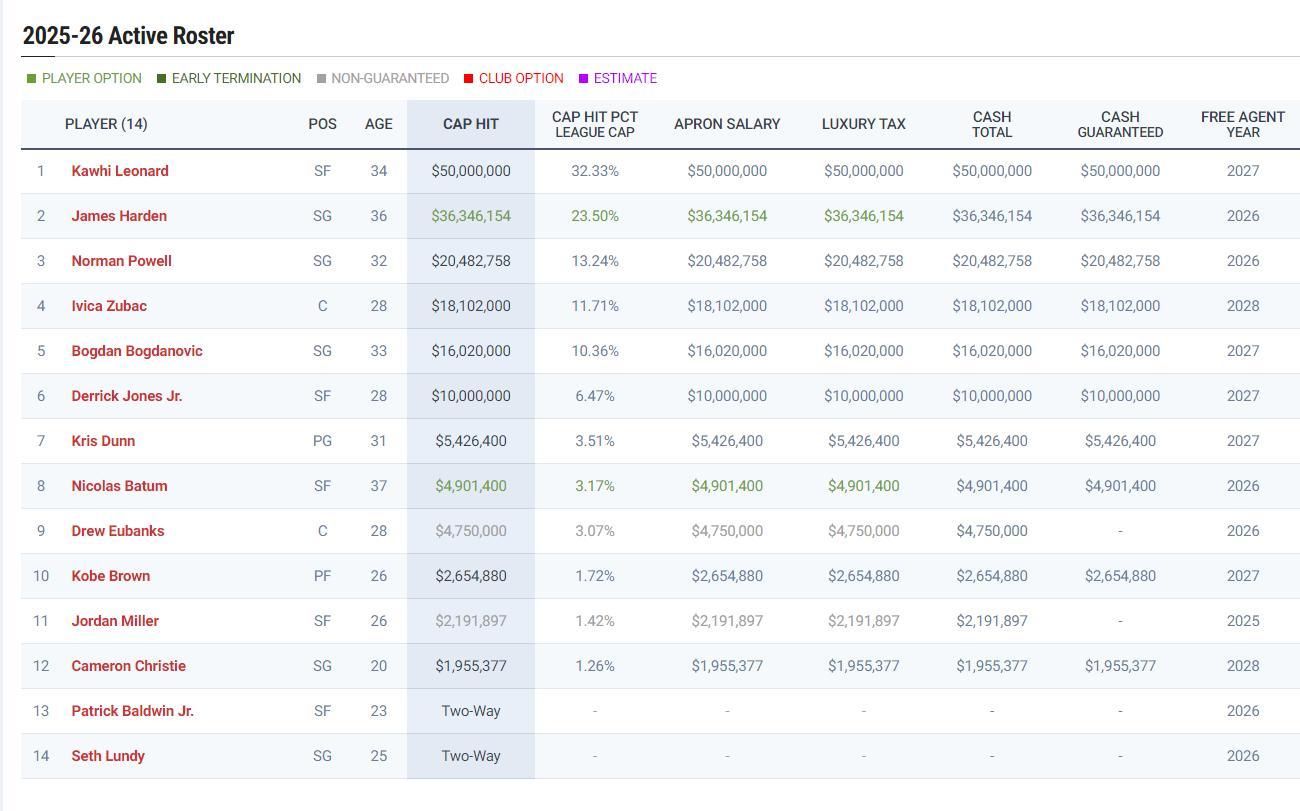This screenshot has width=1300, height=811.
Task: Click the green Player Option legend swatch
Action: pos(32,79)
